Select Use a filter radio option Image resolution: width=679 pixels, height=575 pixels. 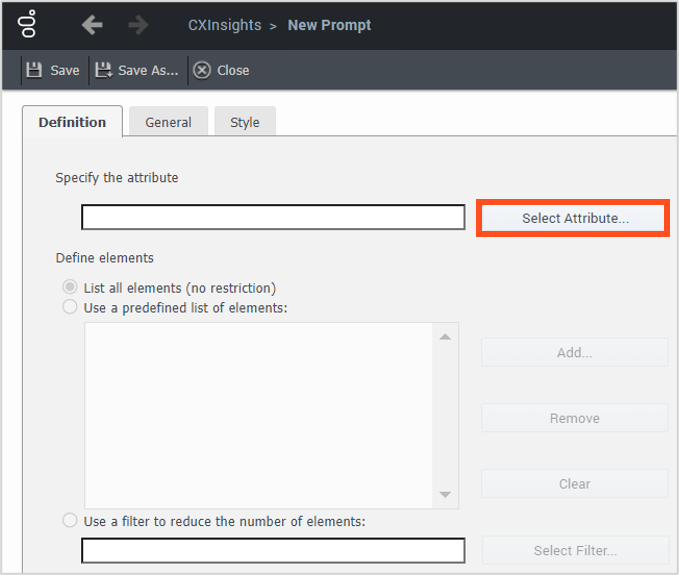pyautogui.click(x=70, y=520)
